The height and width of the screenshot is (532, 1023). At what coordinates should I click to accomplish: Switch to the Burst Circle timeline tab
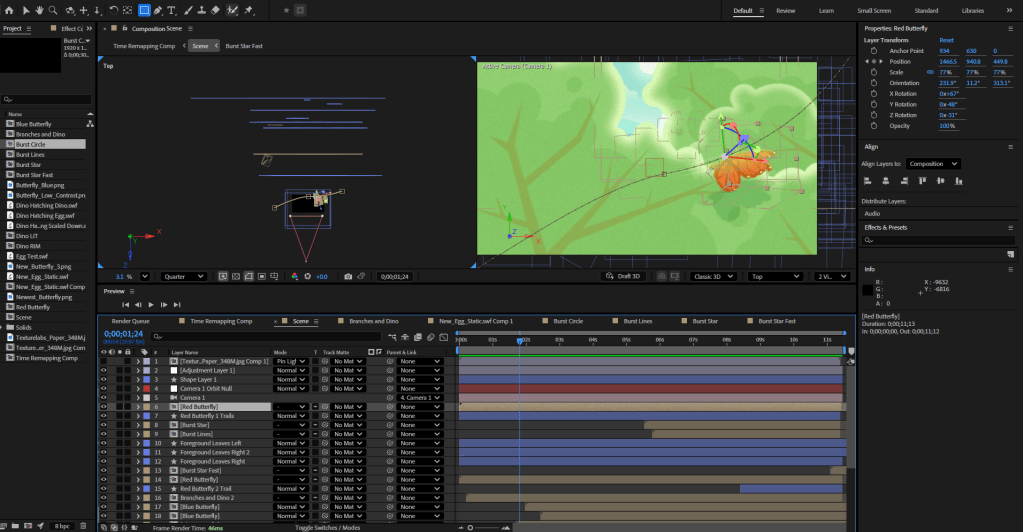[x=568, y=321]
